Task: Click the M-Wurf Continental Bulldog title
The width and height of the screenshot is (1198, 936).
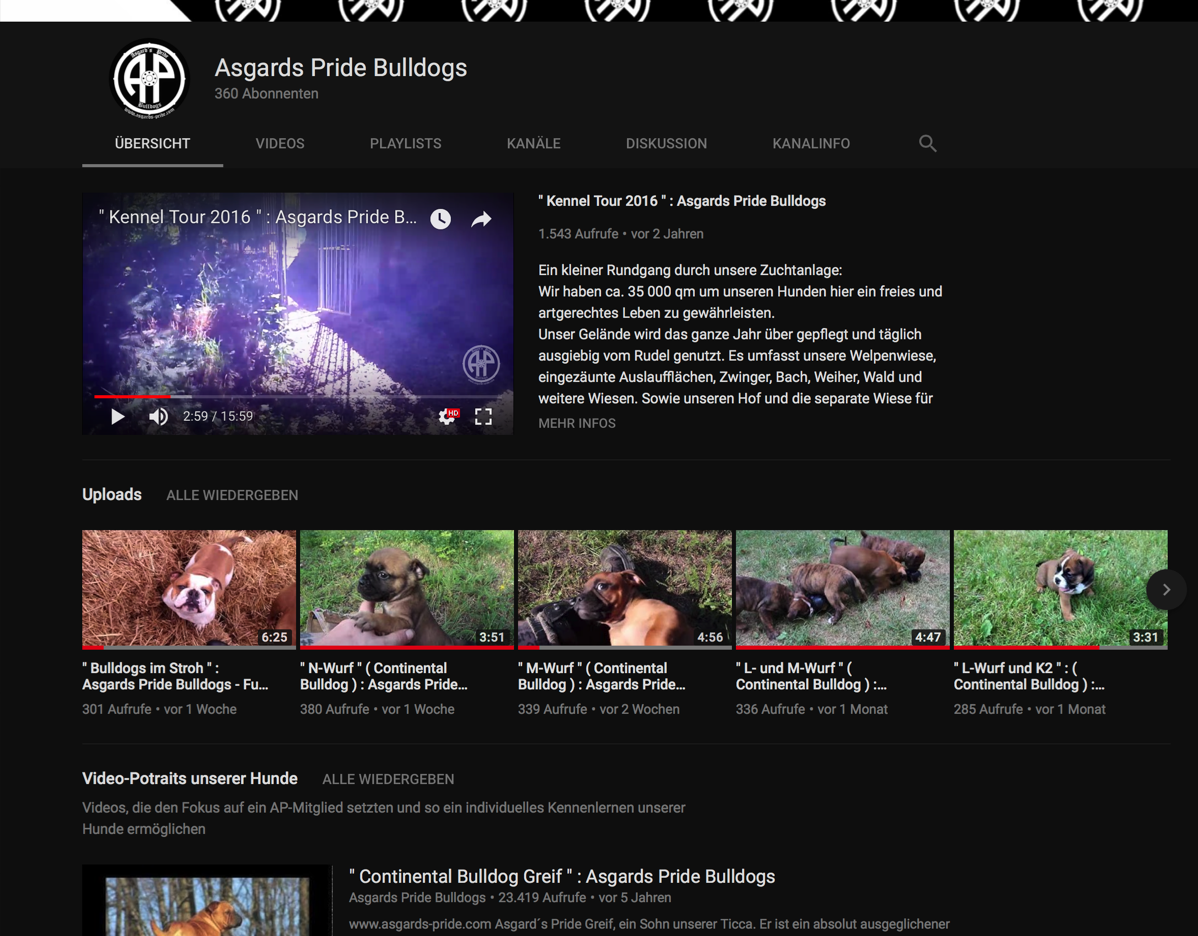Action: pyautogui.click(x=601, y=676)
